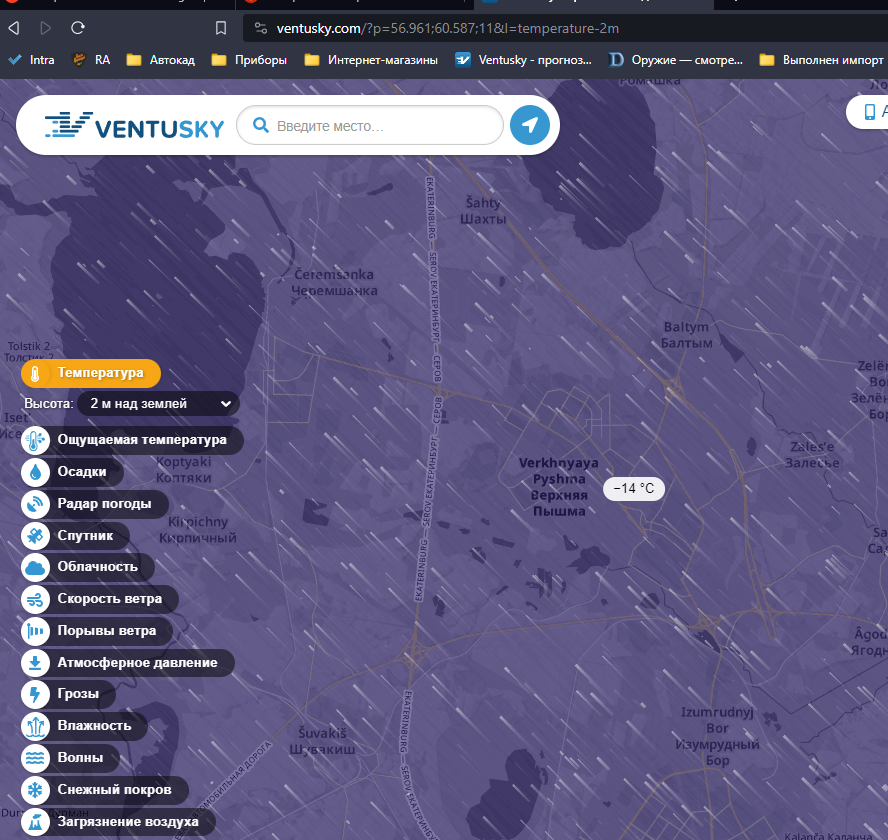Click the Осадки raindrop icon
Screen dimensions: 888x840
click(x=35, y=472)
